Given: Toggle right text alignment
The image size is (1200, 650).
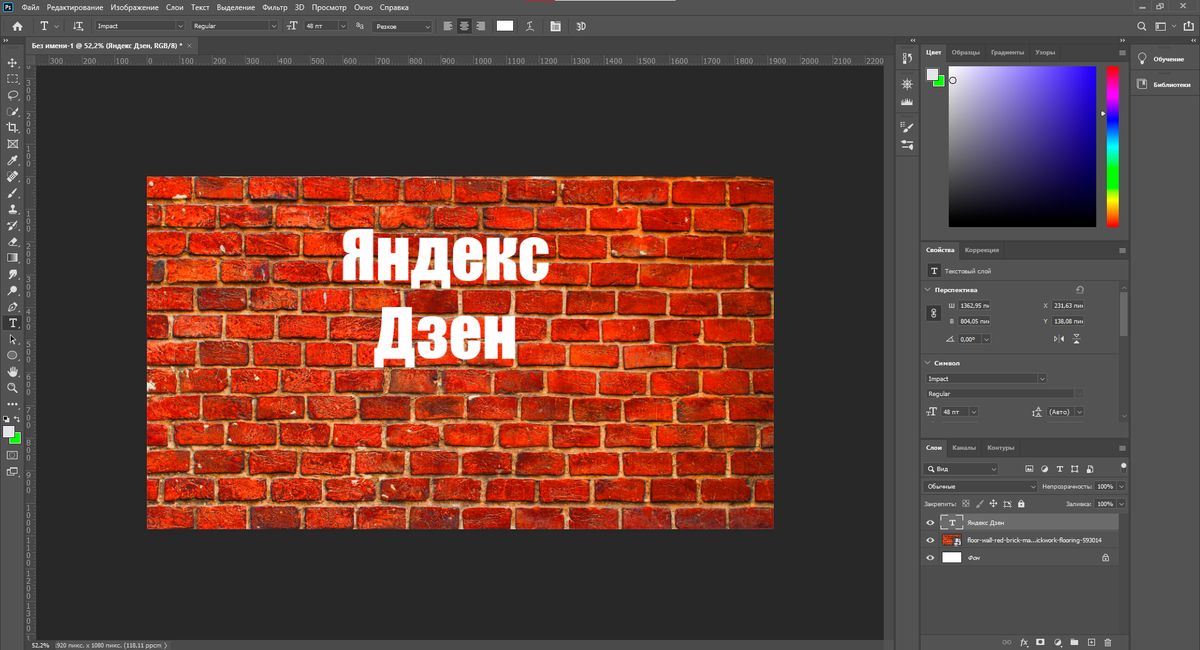Looking at the screenshot, I should coord(481,26).
